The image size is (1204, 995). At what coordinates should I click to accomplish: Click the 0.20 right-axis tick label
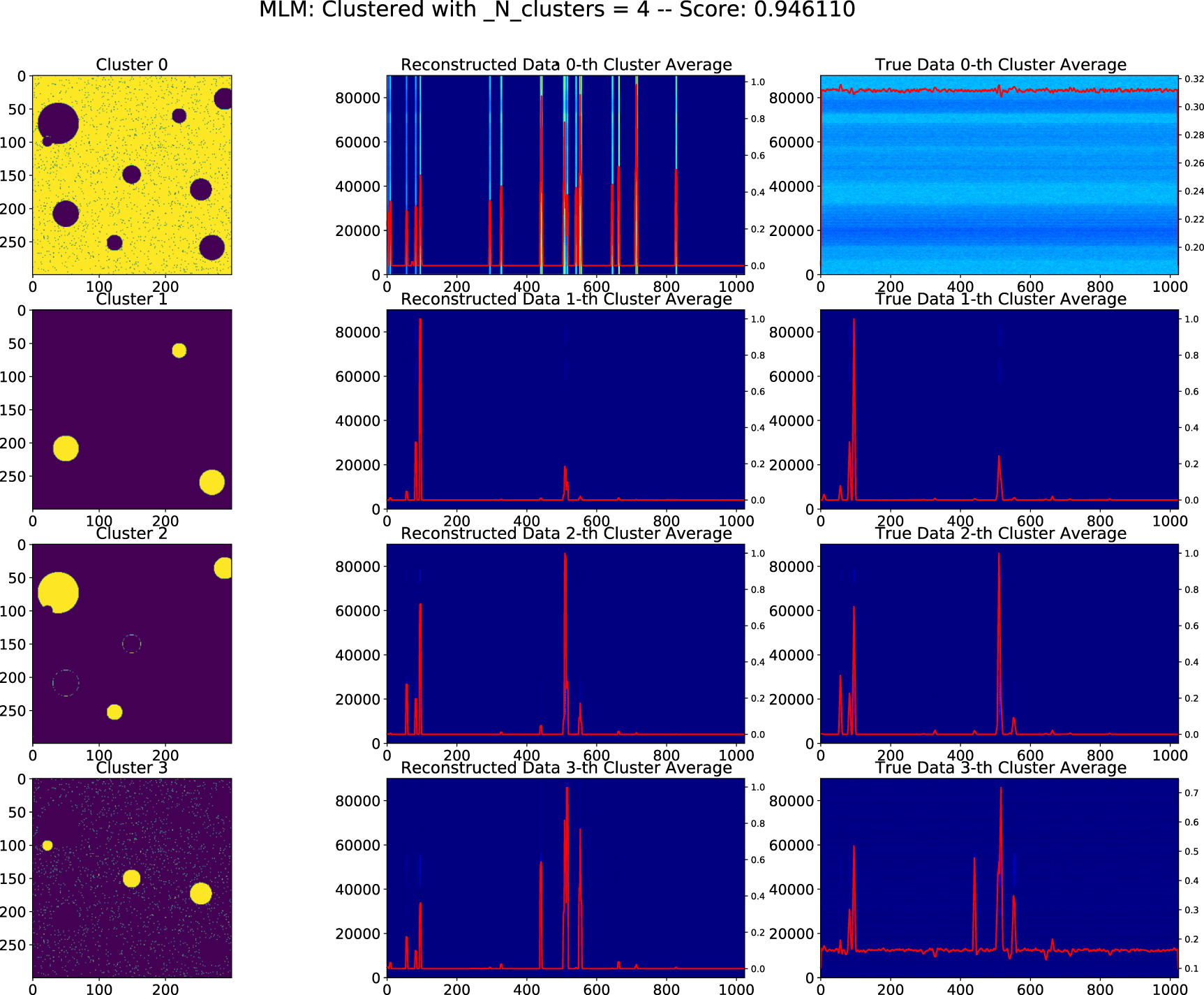click(1194, 247)
